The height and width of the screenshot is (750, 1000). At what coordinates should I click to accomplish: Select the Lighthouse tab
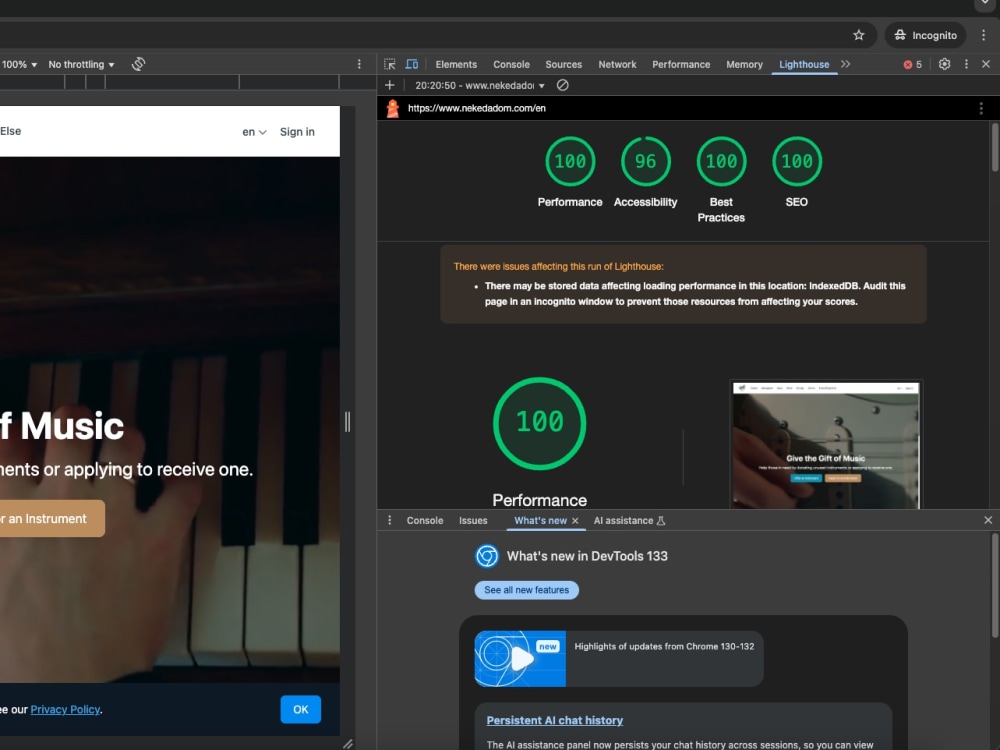tap(804, 64)
